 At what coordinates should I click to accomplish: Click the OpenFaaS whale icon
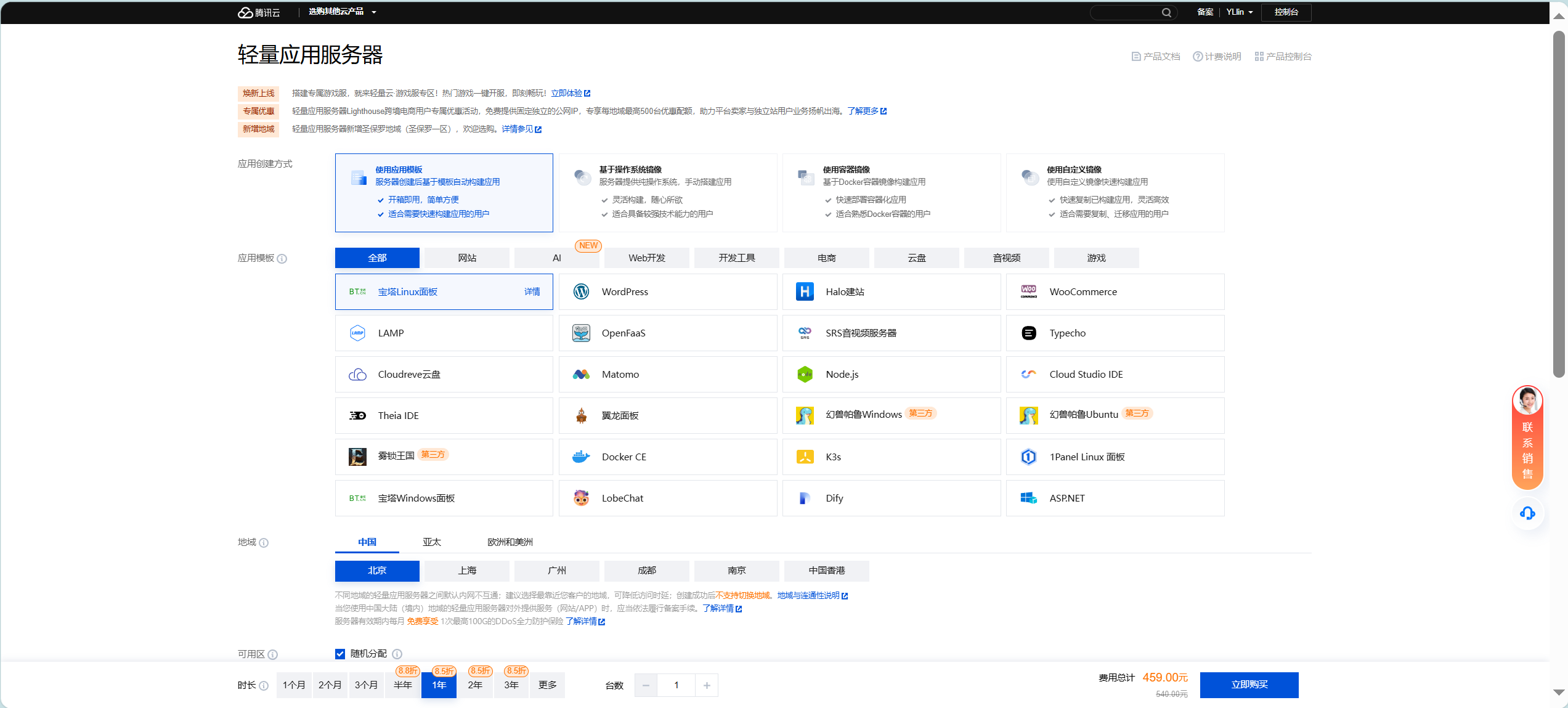581,333
